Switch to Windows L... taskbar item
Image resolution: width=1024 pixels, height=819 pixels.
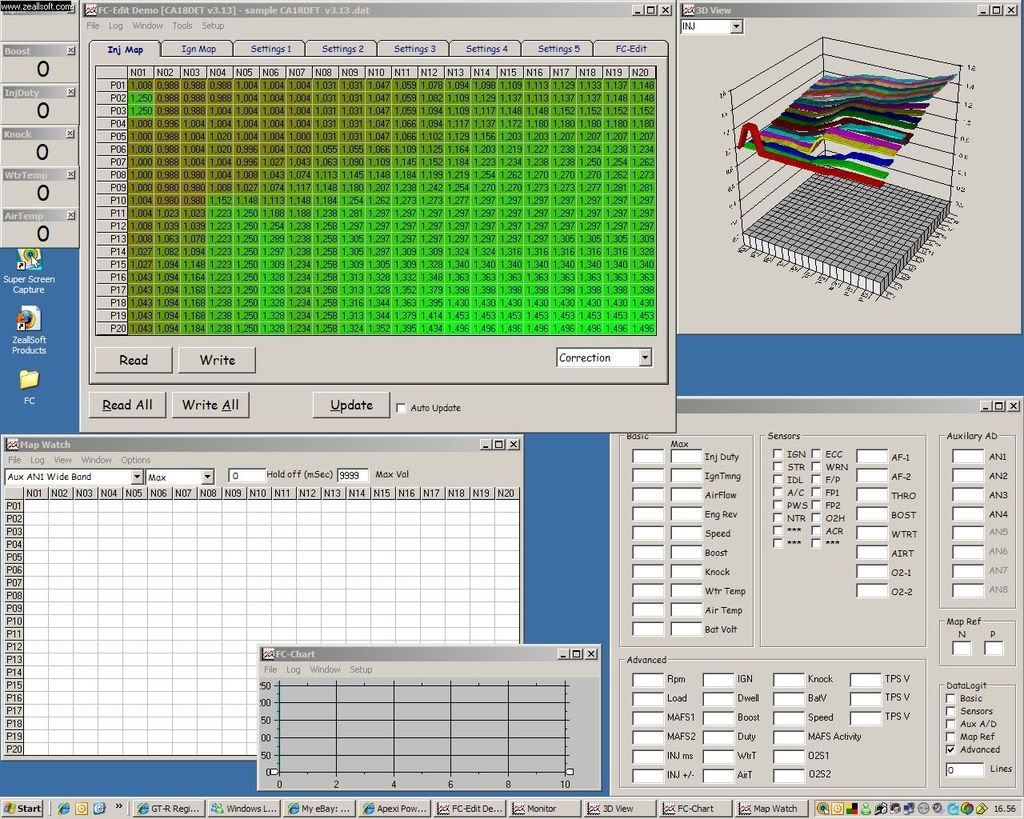pos(244,809)
